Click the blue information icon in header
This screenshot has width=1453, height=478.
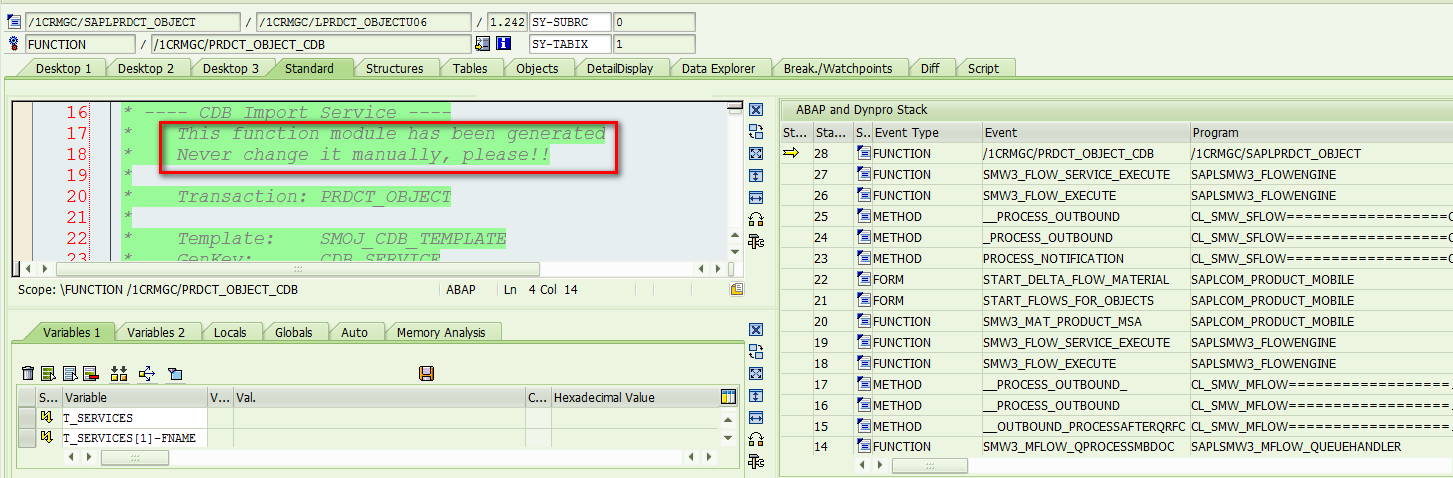(x=504, y=44)
